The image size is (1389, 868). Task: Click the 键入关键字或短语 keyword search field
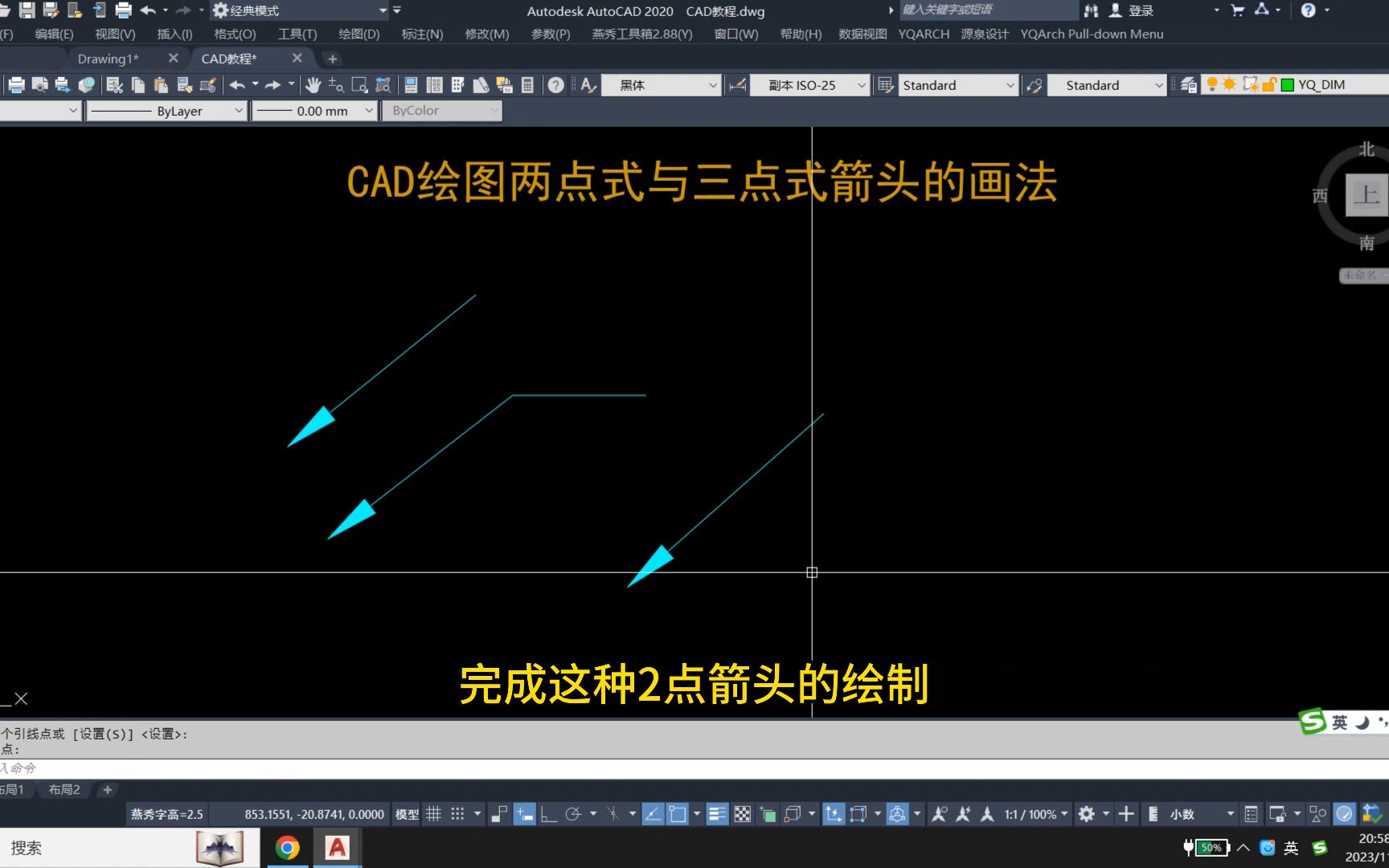(x=988, y=10)
